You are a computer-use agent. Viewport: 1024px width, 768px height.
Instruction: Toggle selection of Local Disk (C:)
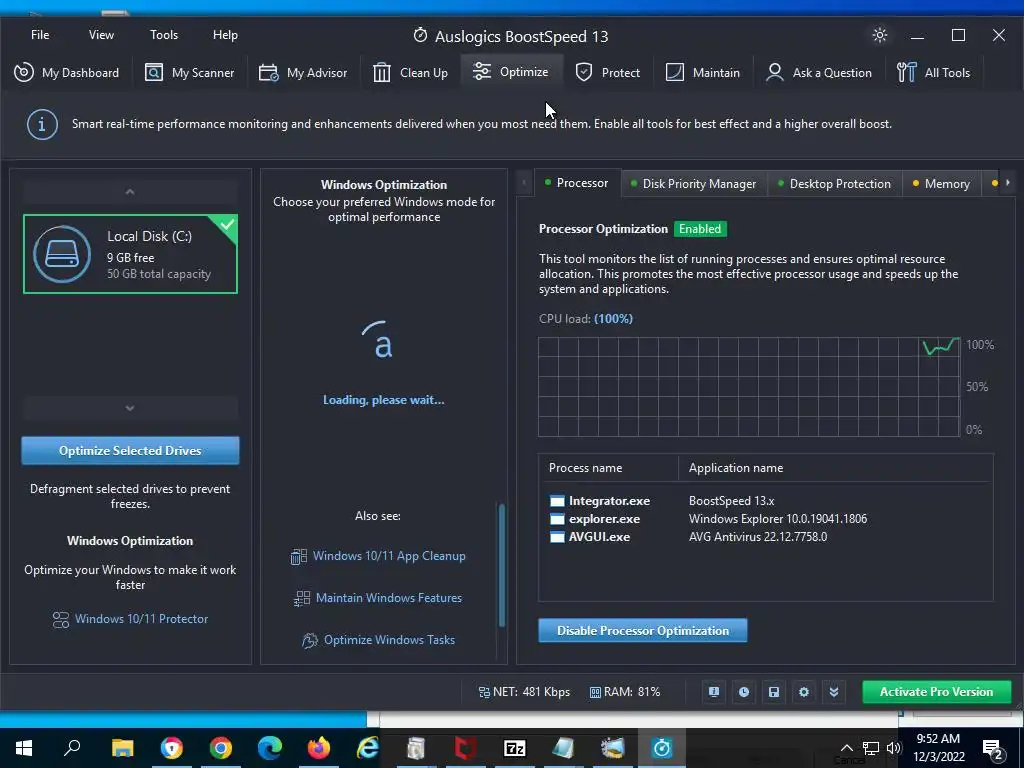tap(130, 254)
